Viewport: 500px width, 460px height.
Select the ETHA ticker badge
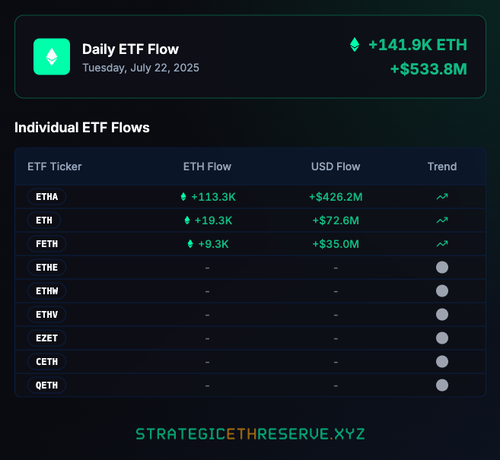[47, 197]
